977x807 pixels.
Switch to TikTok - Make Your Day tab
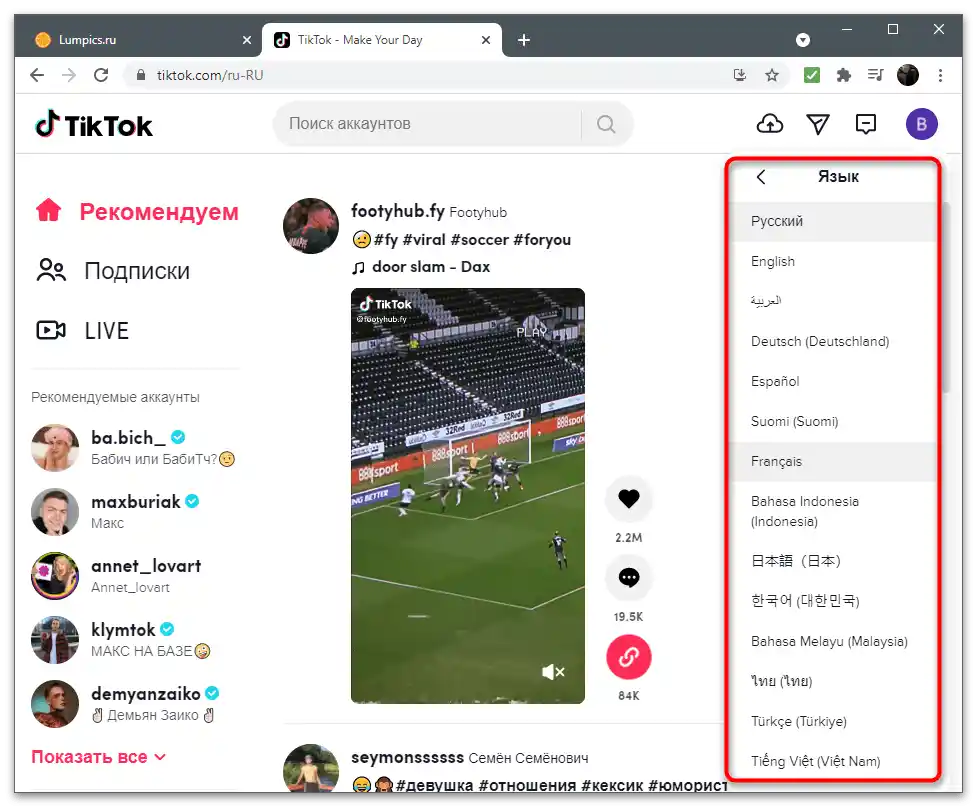pos(381,40)
